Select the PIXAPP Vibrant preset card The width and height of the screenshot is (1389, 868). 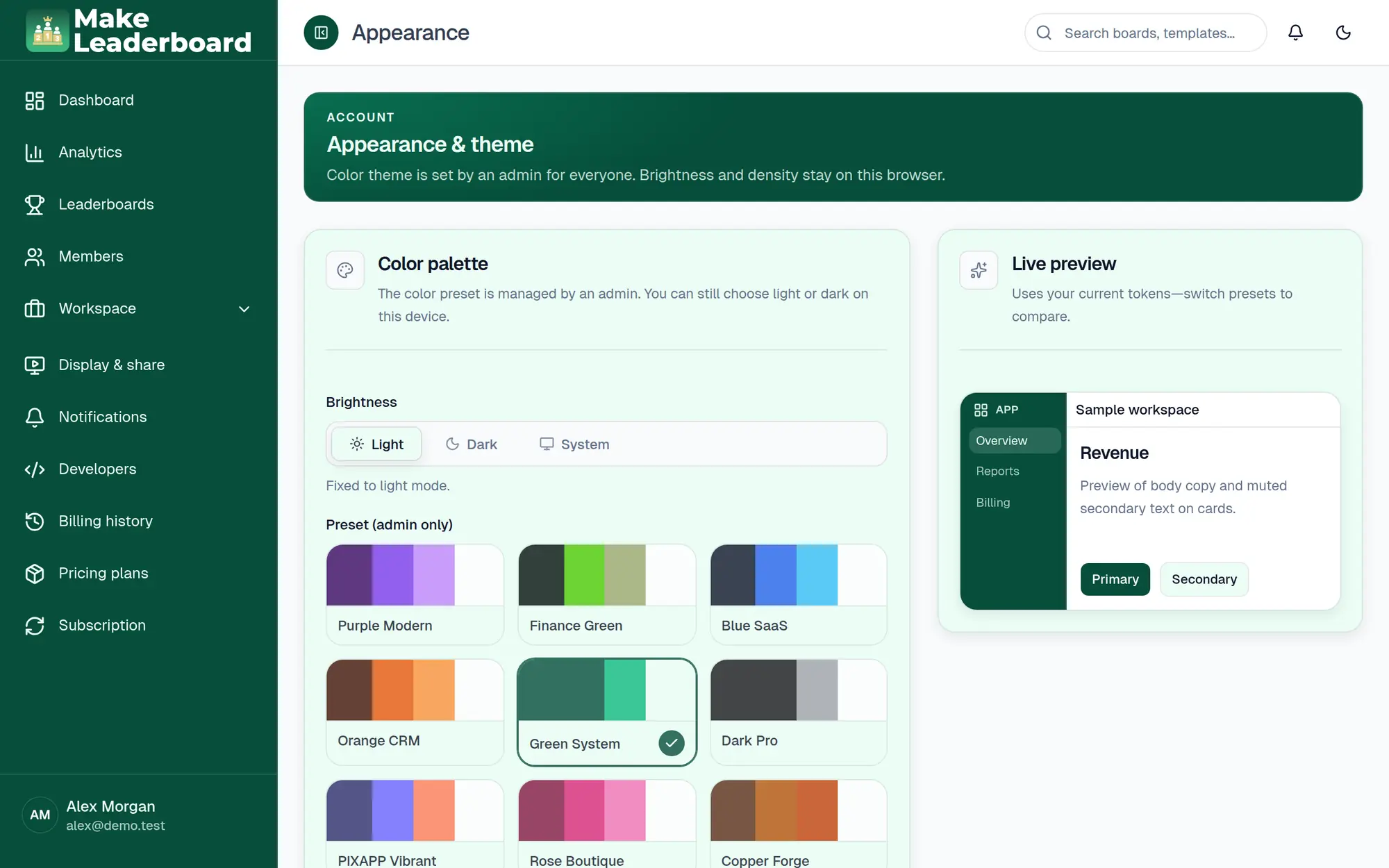pyautogui.click(x=415, y=824)
